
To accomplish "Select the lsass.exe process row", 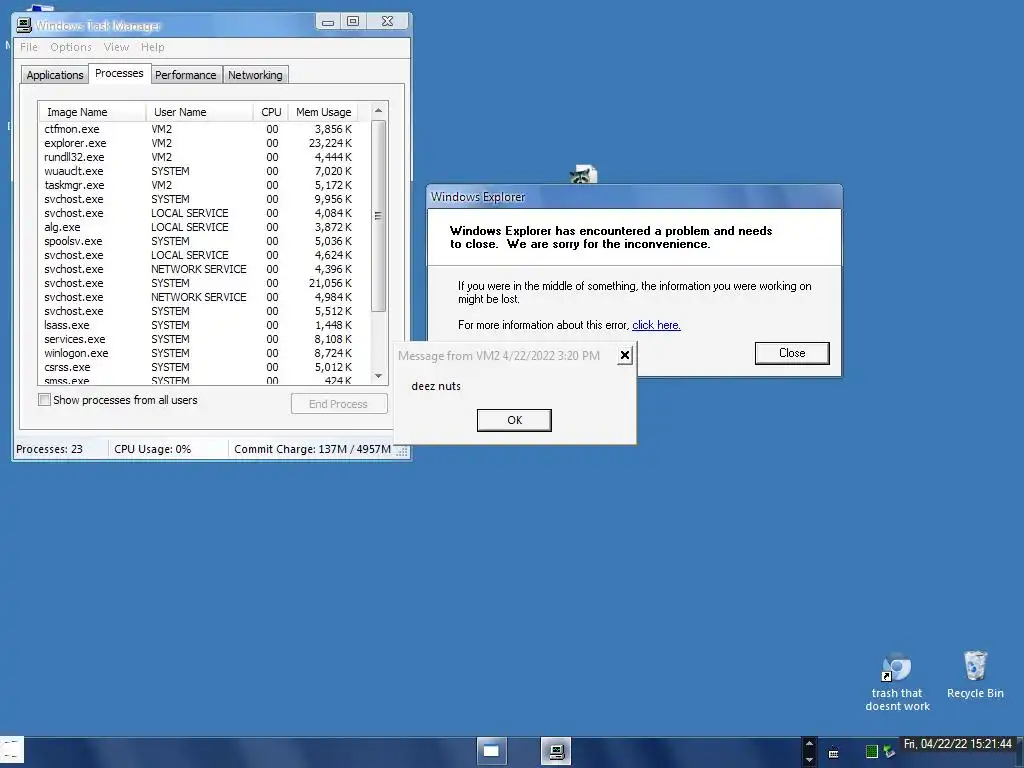I will (x=204, y=325).
